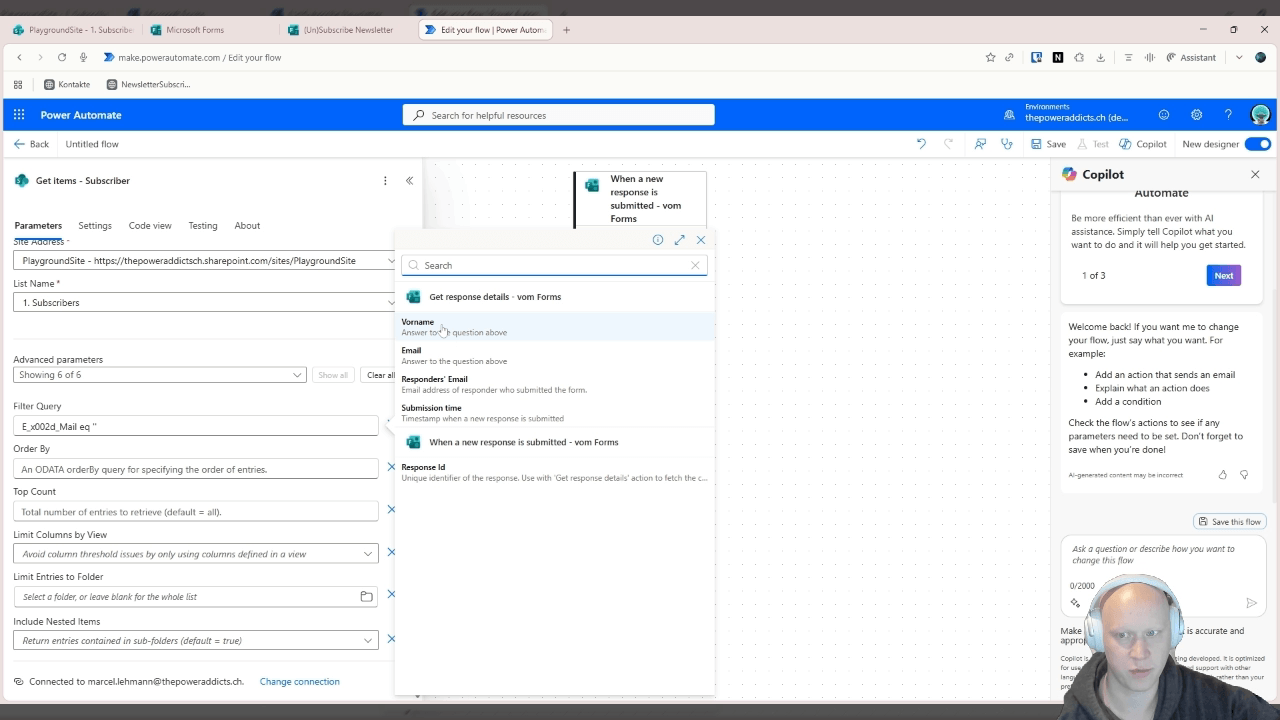Undo the last flow change
The height and width of the screenshot is (720, 1280).
pos(921,144)
